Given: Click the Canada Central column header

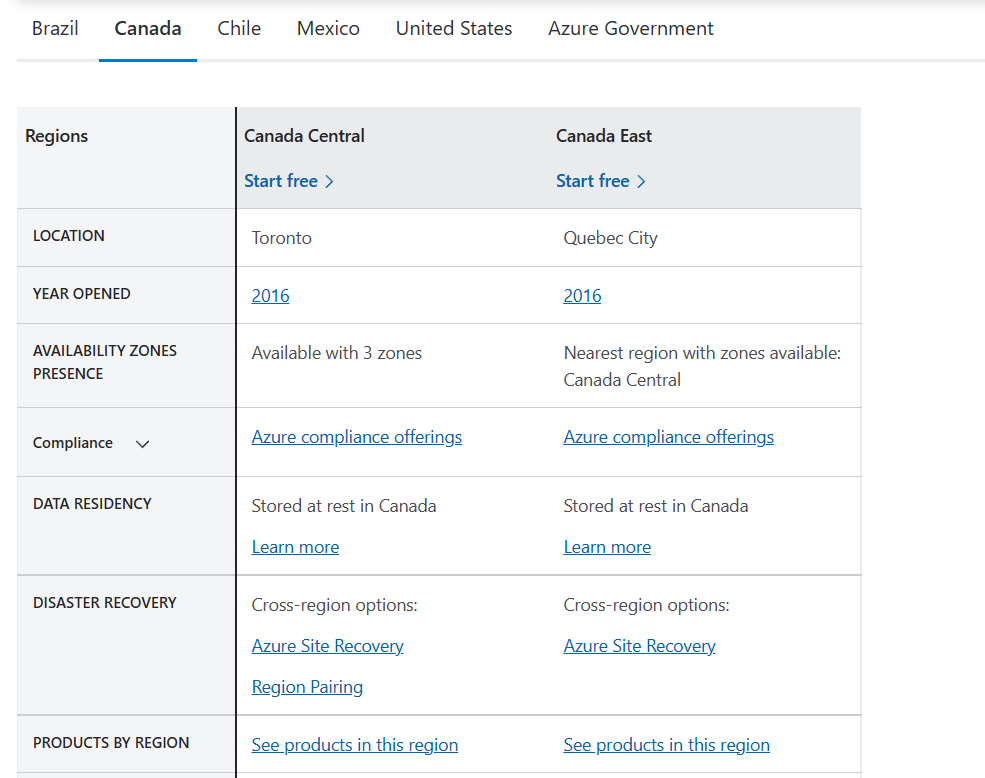Looking at the screenshot, I should tap(304, 136).
